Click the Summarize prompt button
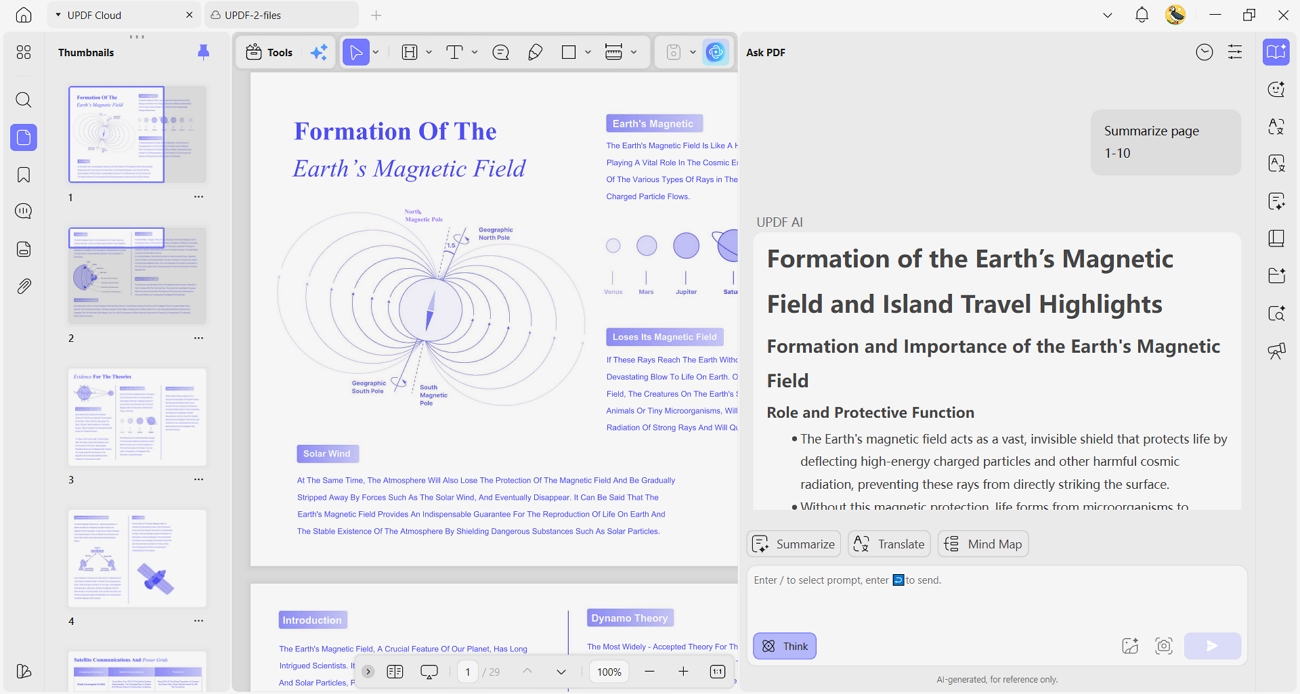 794,544
